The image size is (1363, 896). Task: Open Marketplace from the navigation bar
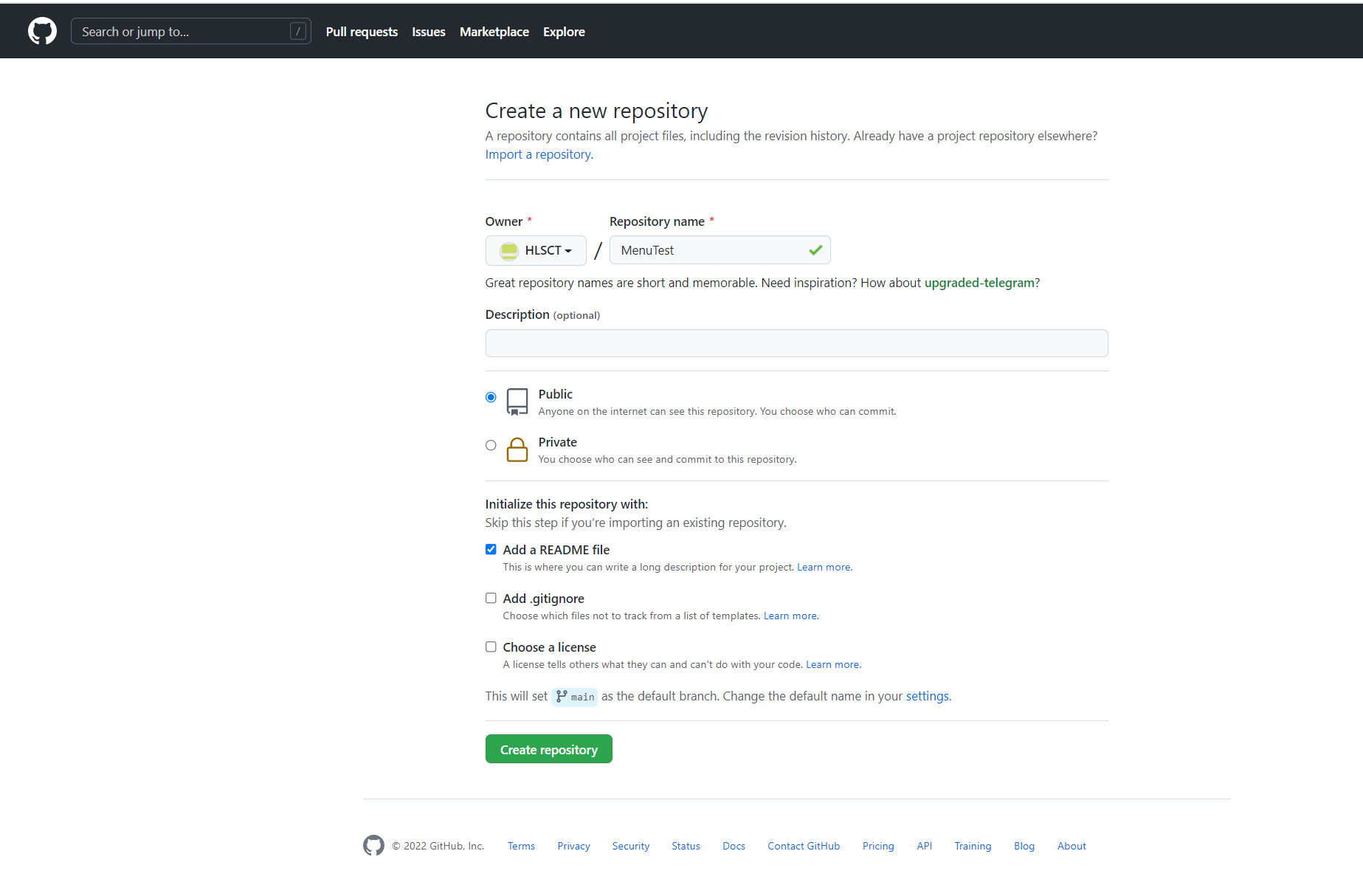(494, 32)
